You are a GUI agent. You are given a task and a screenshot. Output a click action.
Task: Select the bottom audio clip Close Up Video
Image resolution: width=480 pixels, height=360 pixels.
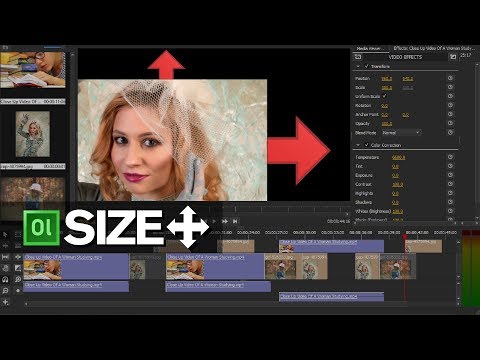click(331, 296)
